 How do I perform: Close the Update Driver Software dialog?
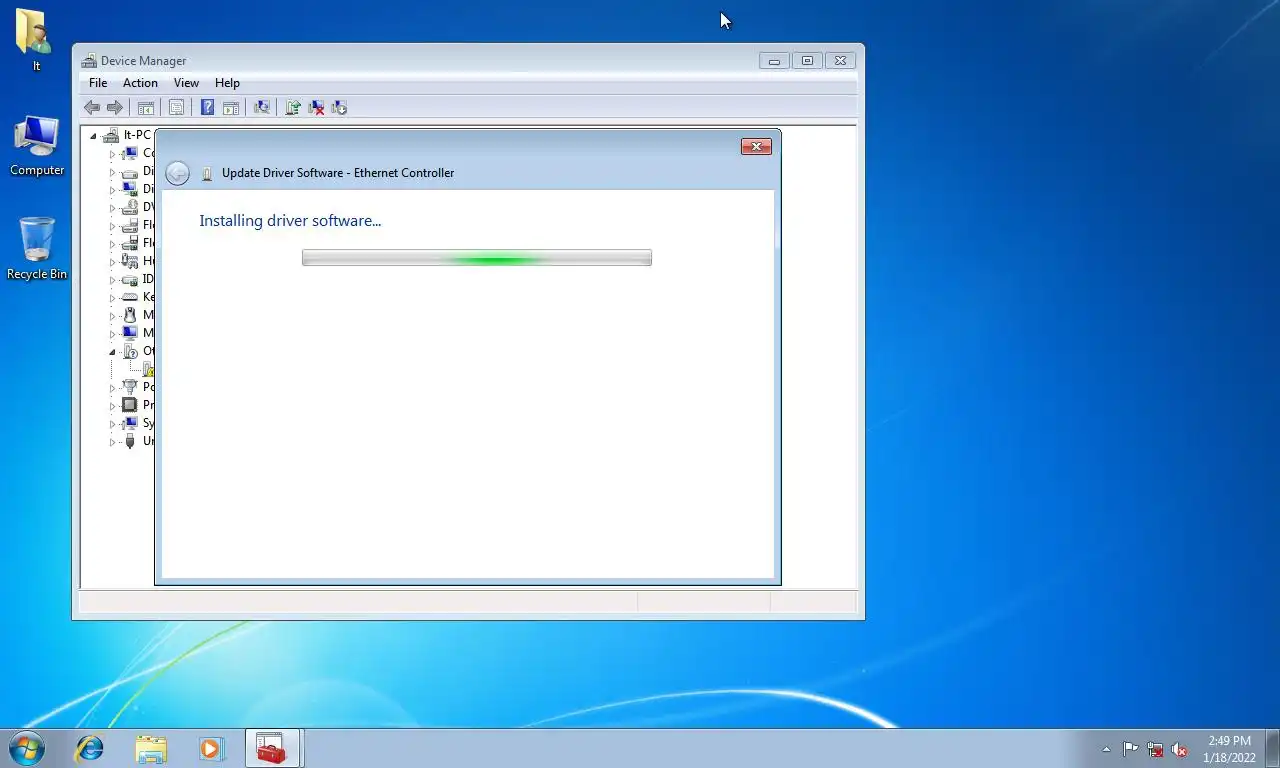[756, 147]
